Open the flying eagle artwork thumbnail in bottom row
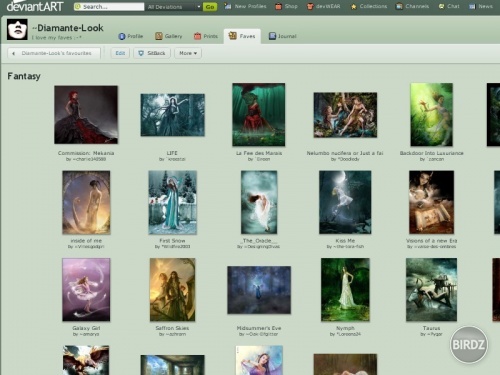Image resolution: width=500 pixels, height=375 pixels. pos(86,360)
